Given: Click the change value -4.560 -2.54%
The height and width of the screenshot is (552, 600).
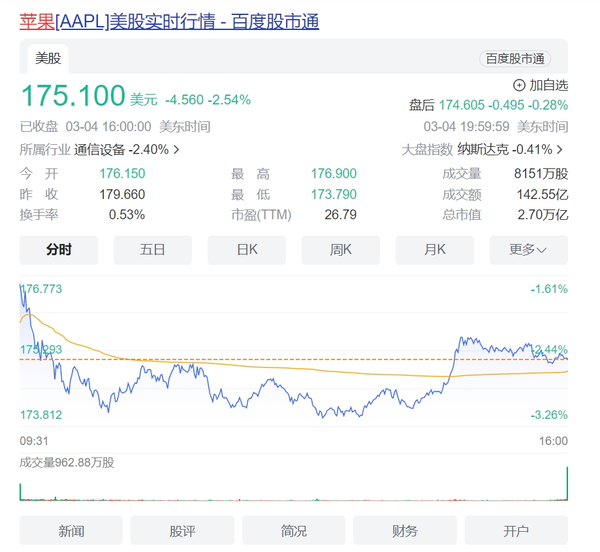Looking at the screenshot, I should coord(208,100).
